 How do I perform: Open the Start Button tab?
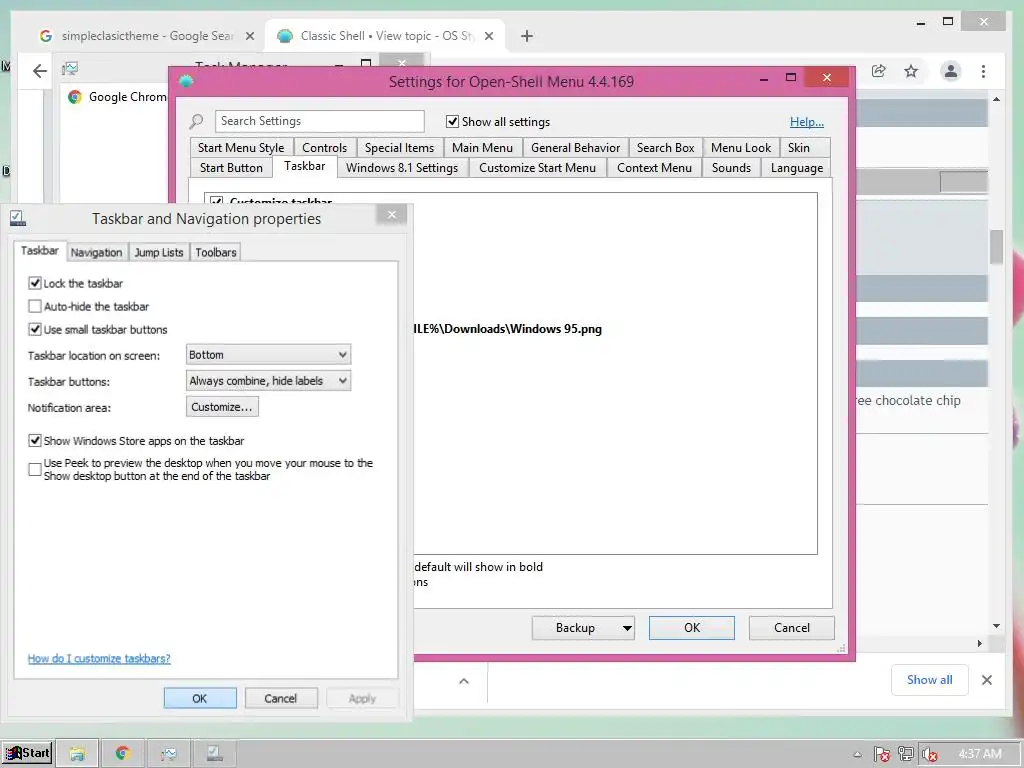[231, 168]
